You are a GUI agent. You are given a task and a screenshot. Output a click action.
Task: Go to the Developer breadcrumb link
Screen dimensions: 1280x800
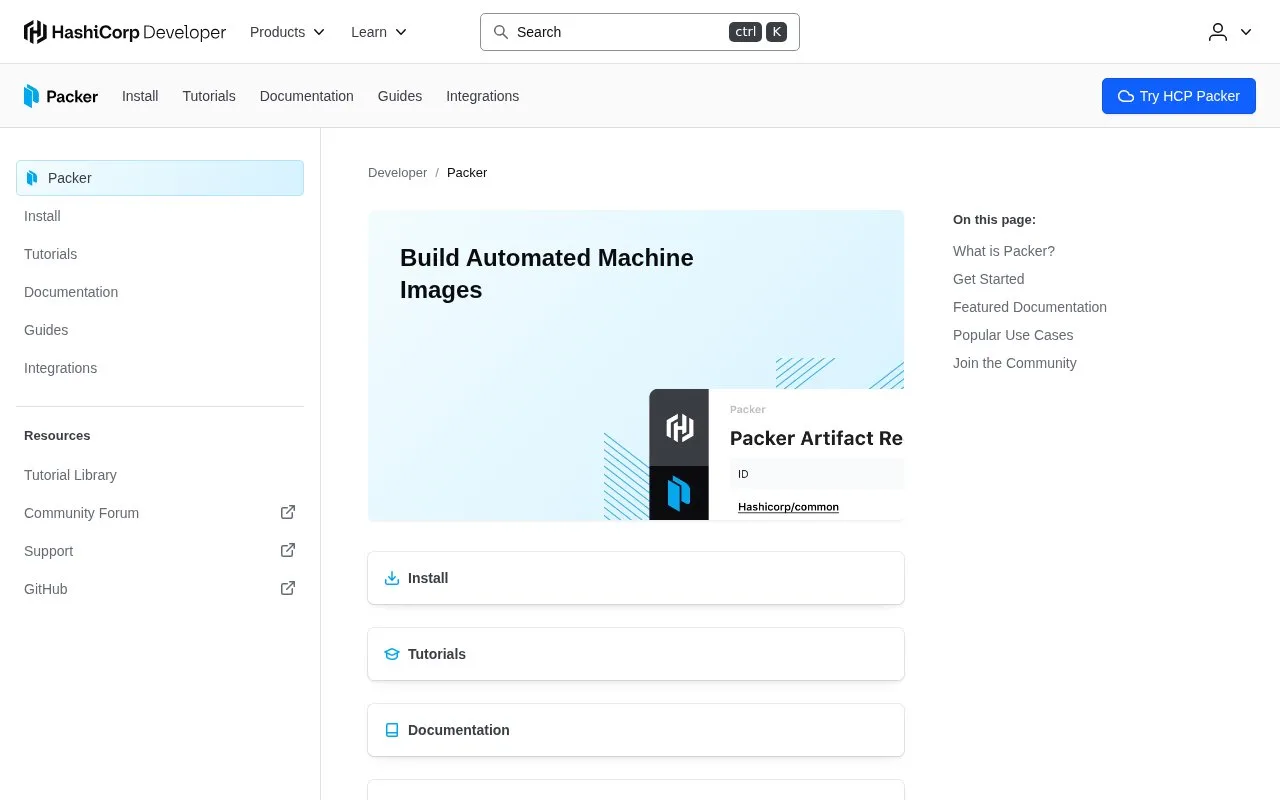397,172
